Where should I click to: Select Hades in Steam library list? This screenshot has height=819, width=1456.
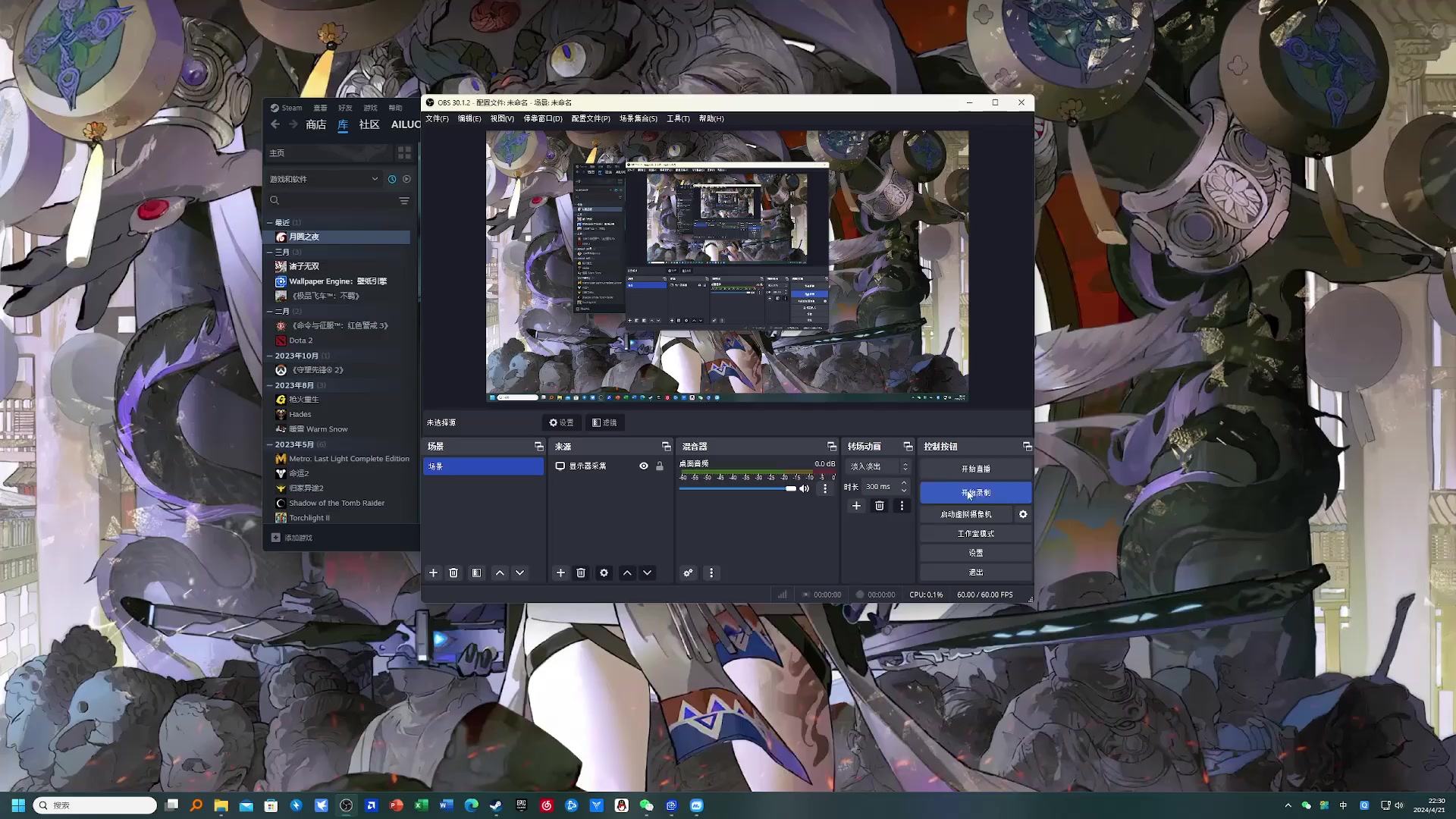tap(300, 414)
